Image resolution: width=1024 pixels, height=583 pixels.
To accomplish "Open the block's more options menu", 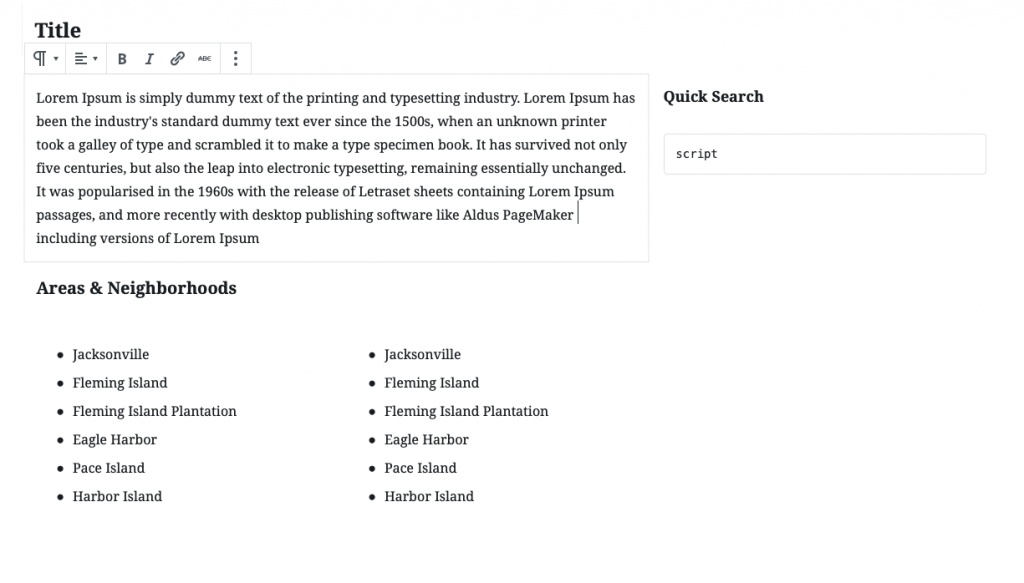I will [235, 59].
